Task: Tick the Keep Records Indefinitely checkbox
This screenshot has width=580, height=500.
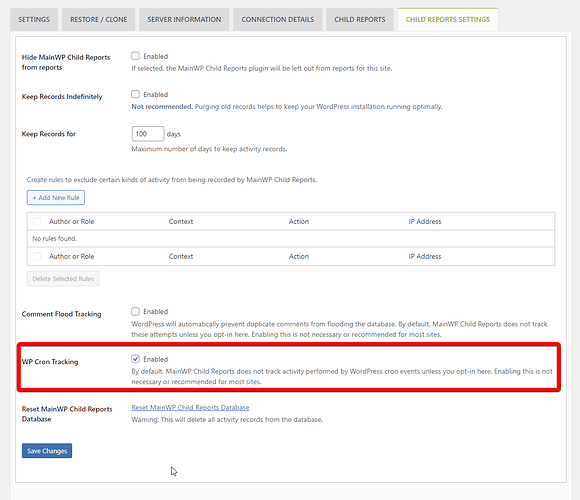Action: coord(135,94)
